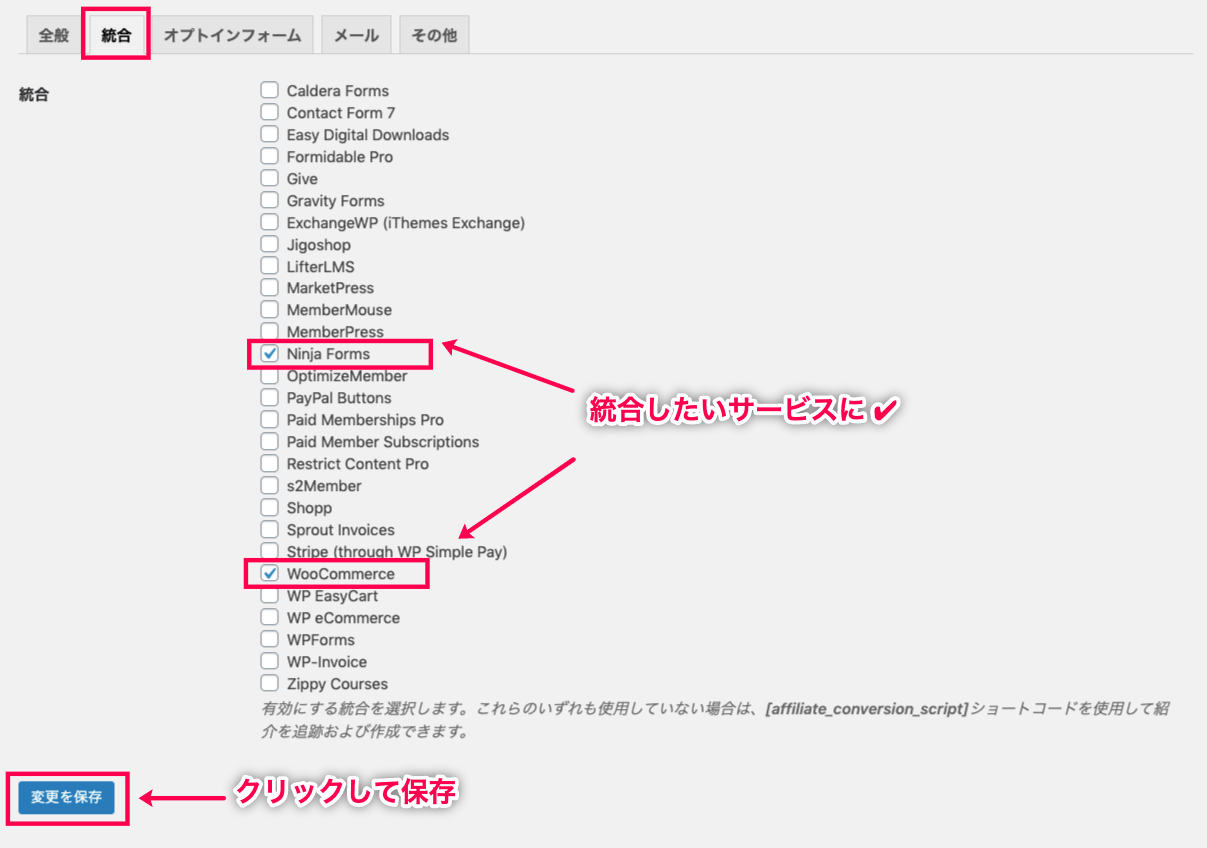This screenshot has width=1207, height=848.
Task: Click the 統合 section label
Action: click(x=34, y=95)
